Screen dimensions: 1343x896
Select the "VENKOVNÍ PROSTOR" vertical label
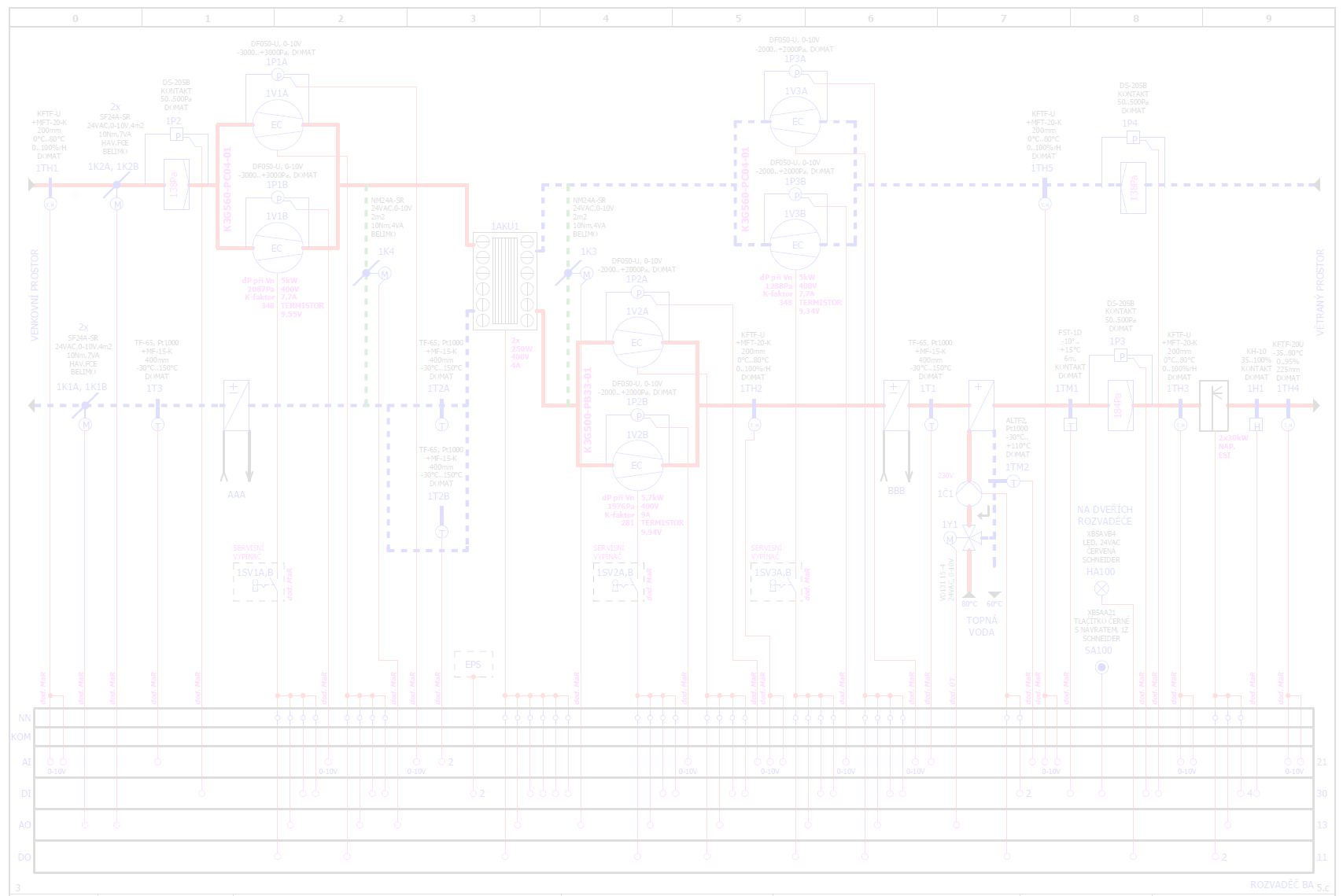pyautogui.click(x=35, y=295)
